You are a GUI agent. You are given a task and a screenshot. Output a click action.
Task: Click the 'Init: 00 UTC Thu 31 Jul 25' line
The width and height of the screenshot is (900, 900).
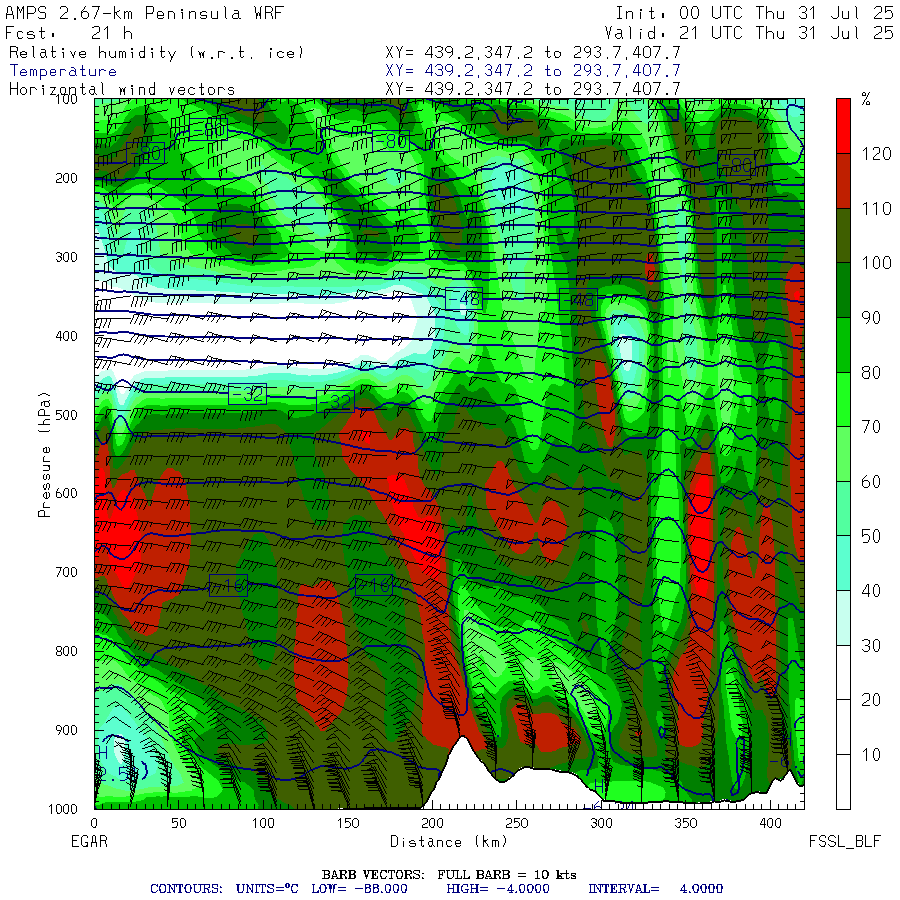click(755, 13)
